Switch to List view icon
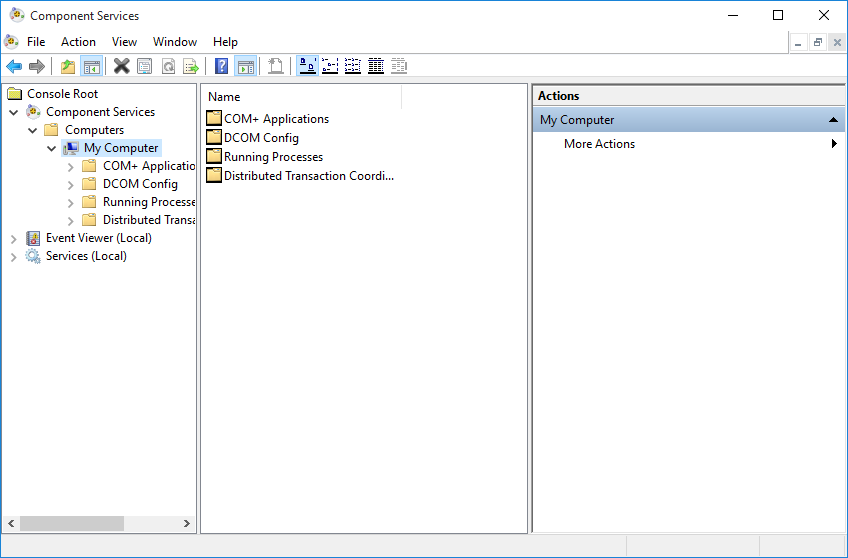848x558 pixels. (353, 66)
